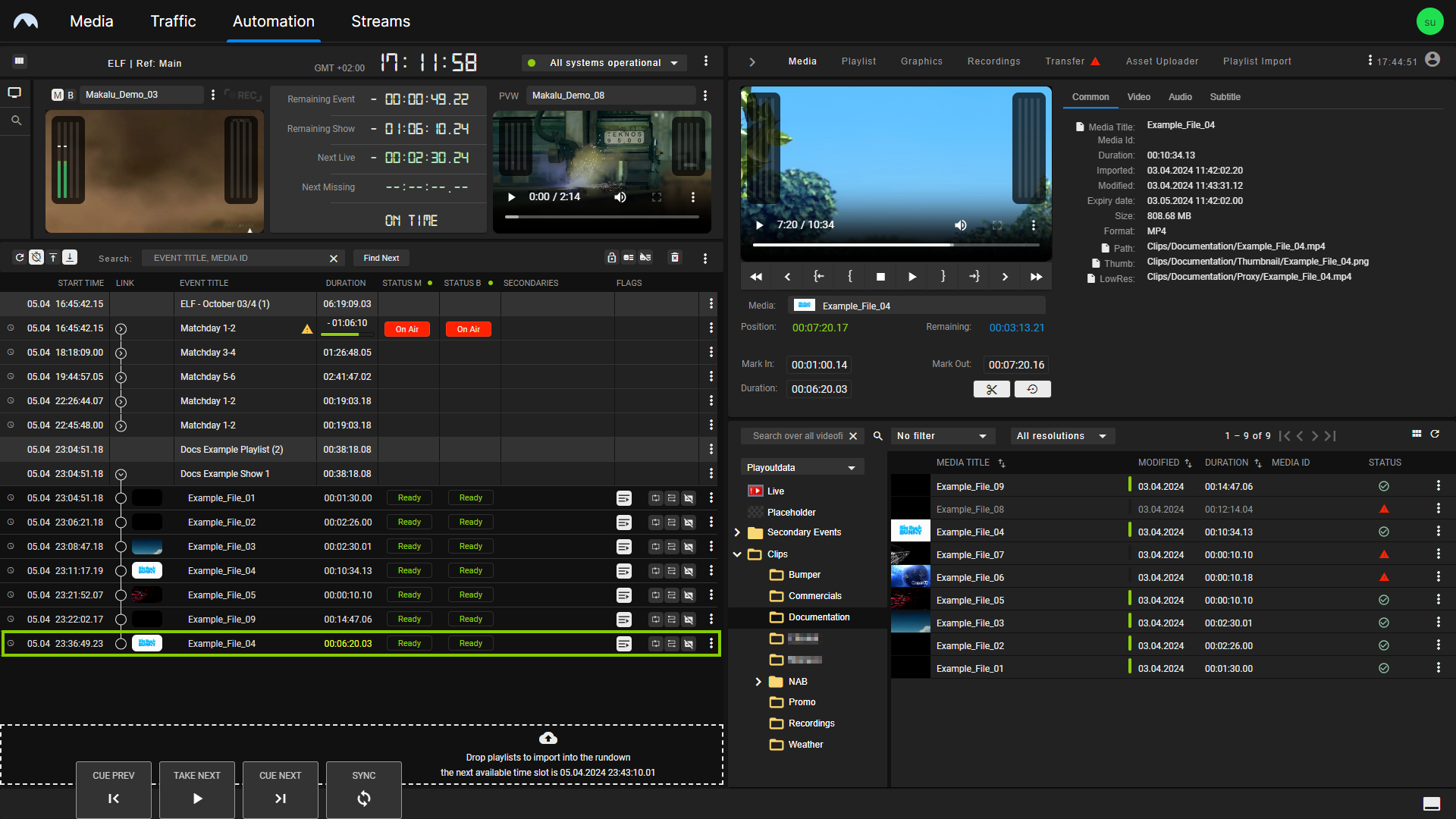
Task: Click fast forward in the clip player controls
Action: (x=1036, y=277)
